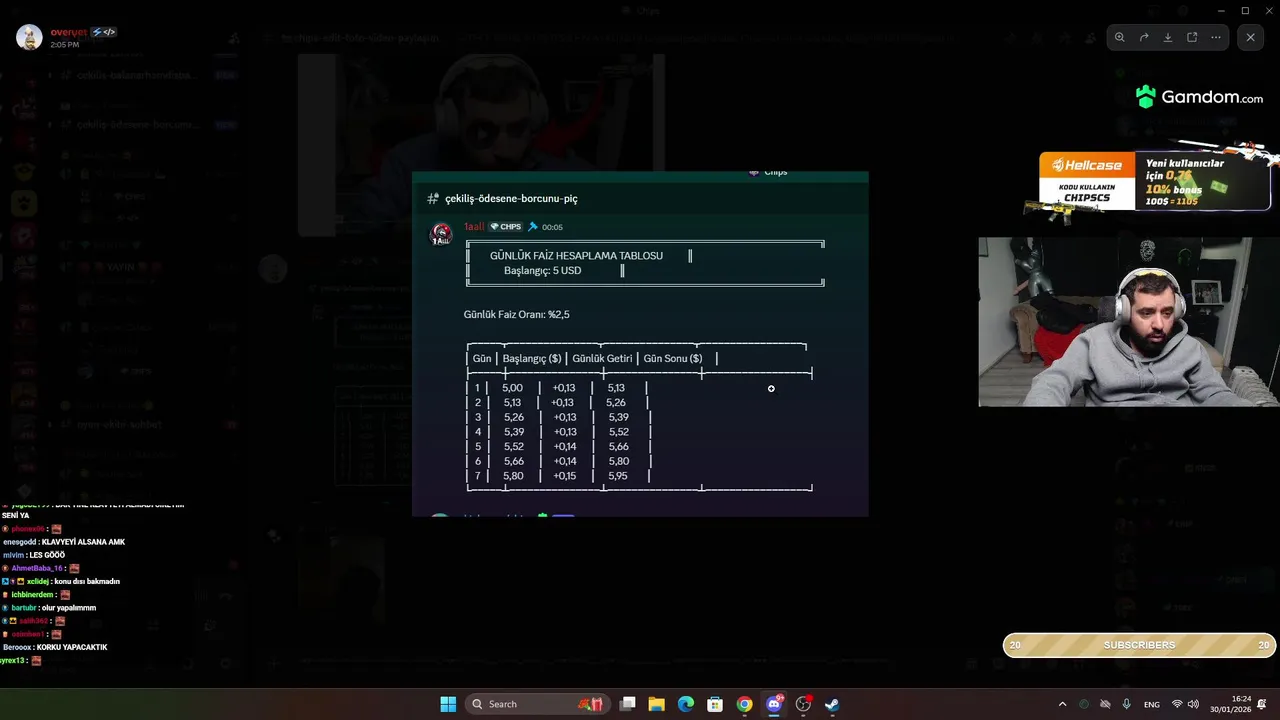The image size is (1280, 720).
Task: Switch to Discord from the taskbar
Action: [773, 704]
